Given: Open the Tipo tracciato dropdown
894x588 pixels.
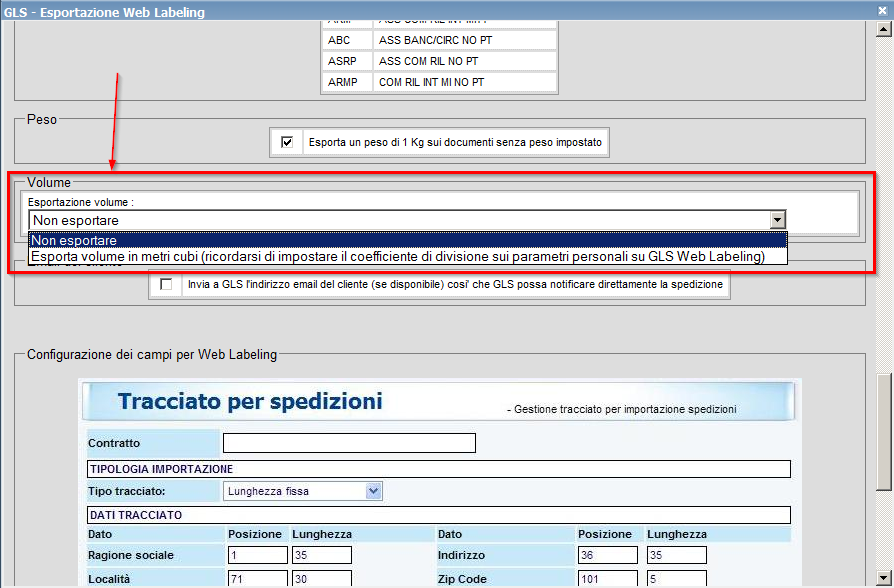Looking at the screenshot, I should click(x=374, y=491).
